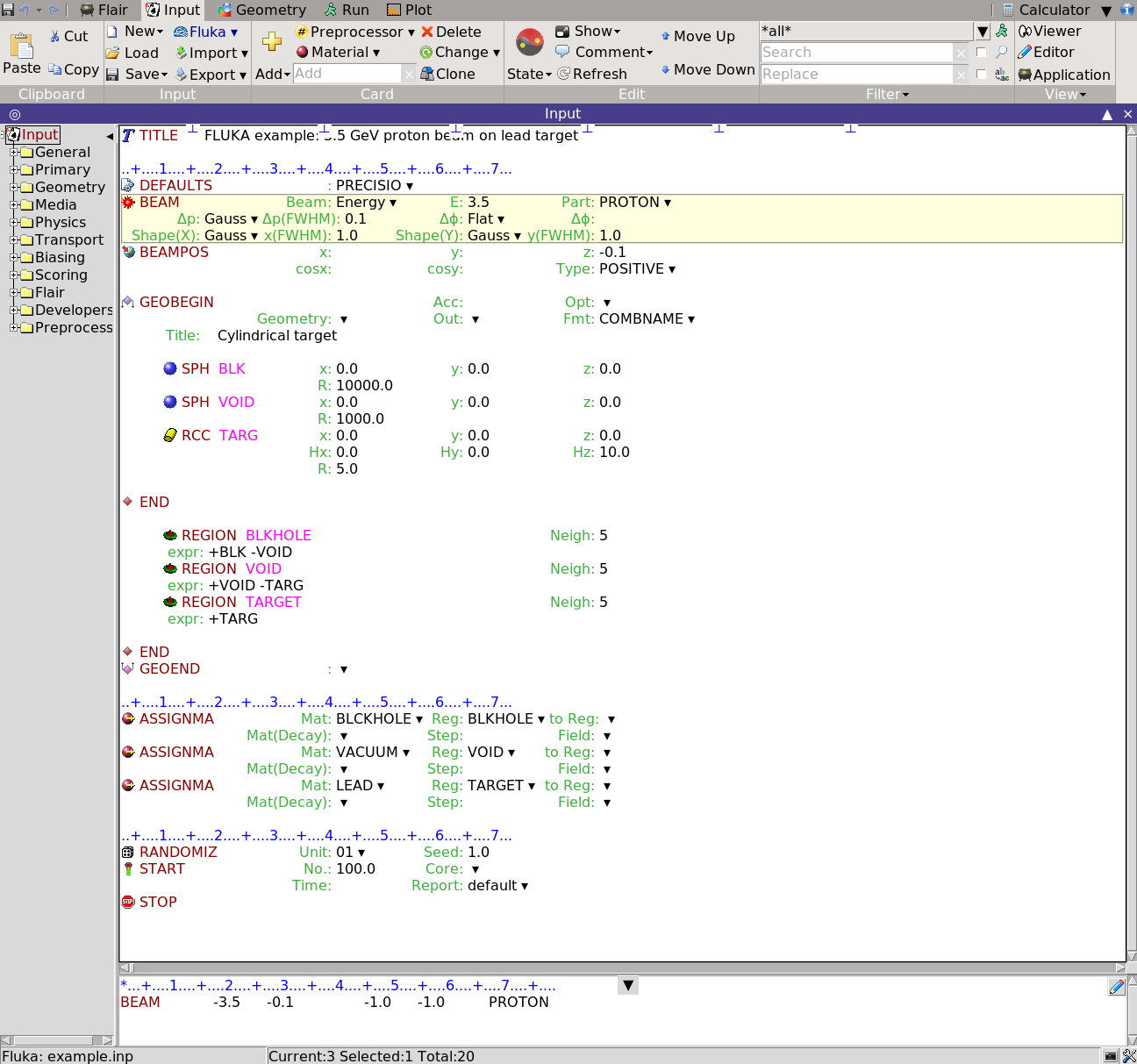Switch to the Geometry tab
1137x1064 pixels.
point(261,10)
